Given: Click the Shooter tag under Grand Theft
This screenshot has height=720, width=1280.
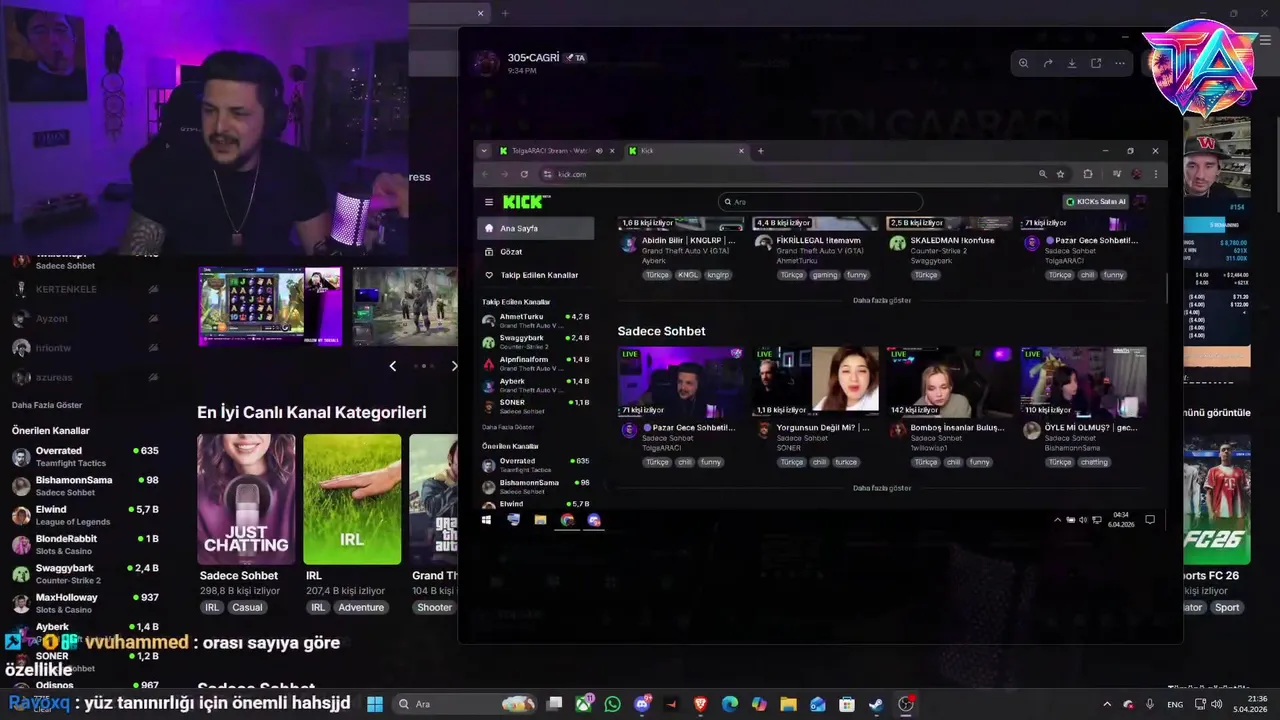Looking at the screenshot, I should click(434, 608).
